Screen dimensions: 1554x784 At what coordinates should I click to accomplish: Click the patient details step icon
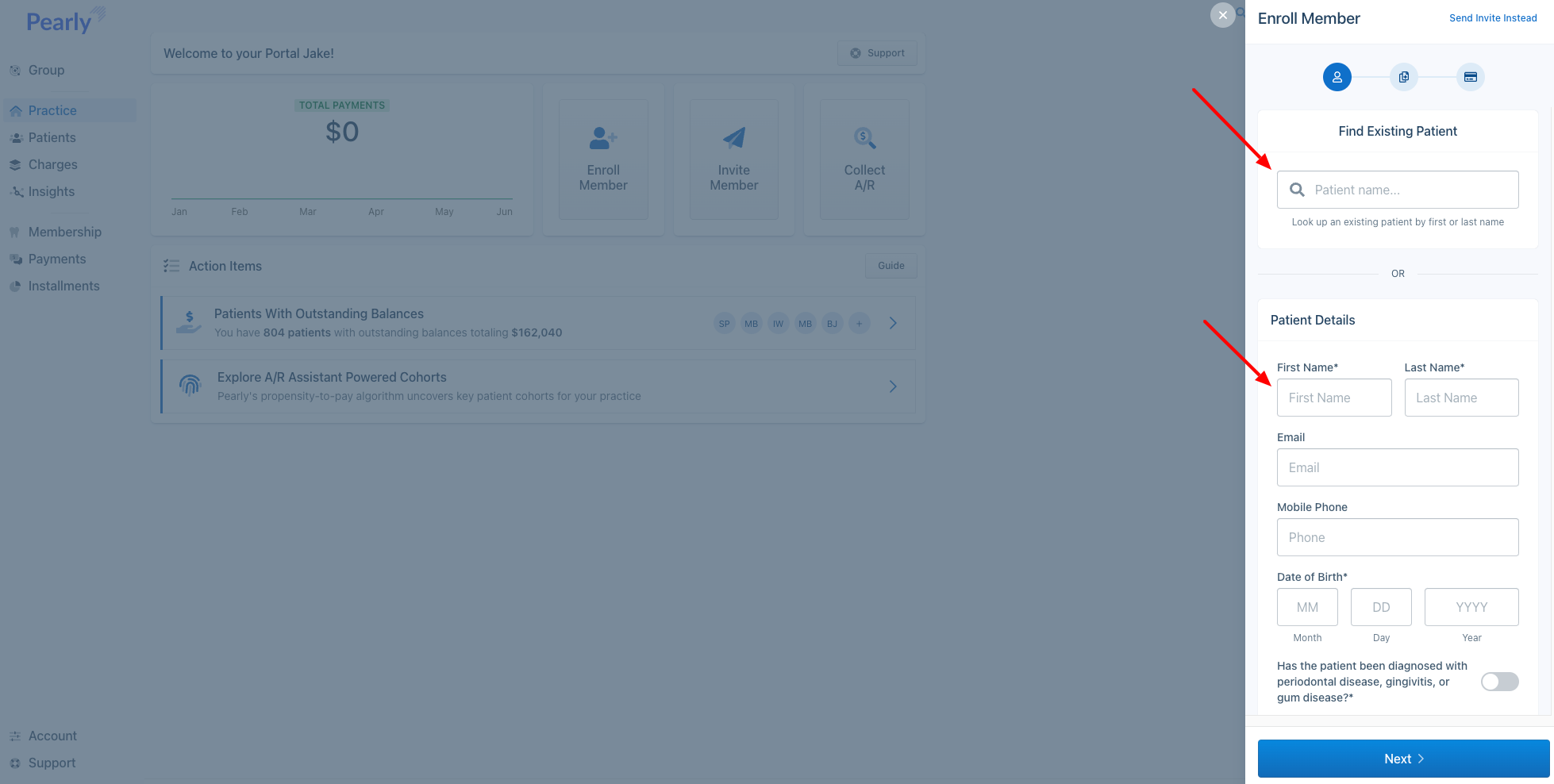pos(1337,77)
